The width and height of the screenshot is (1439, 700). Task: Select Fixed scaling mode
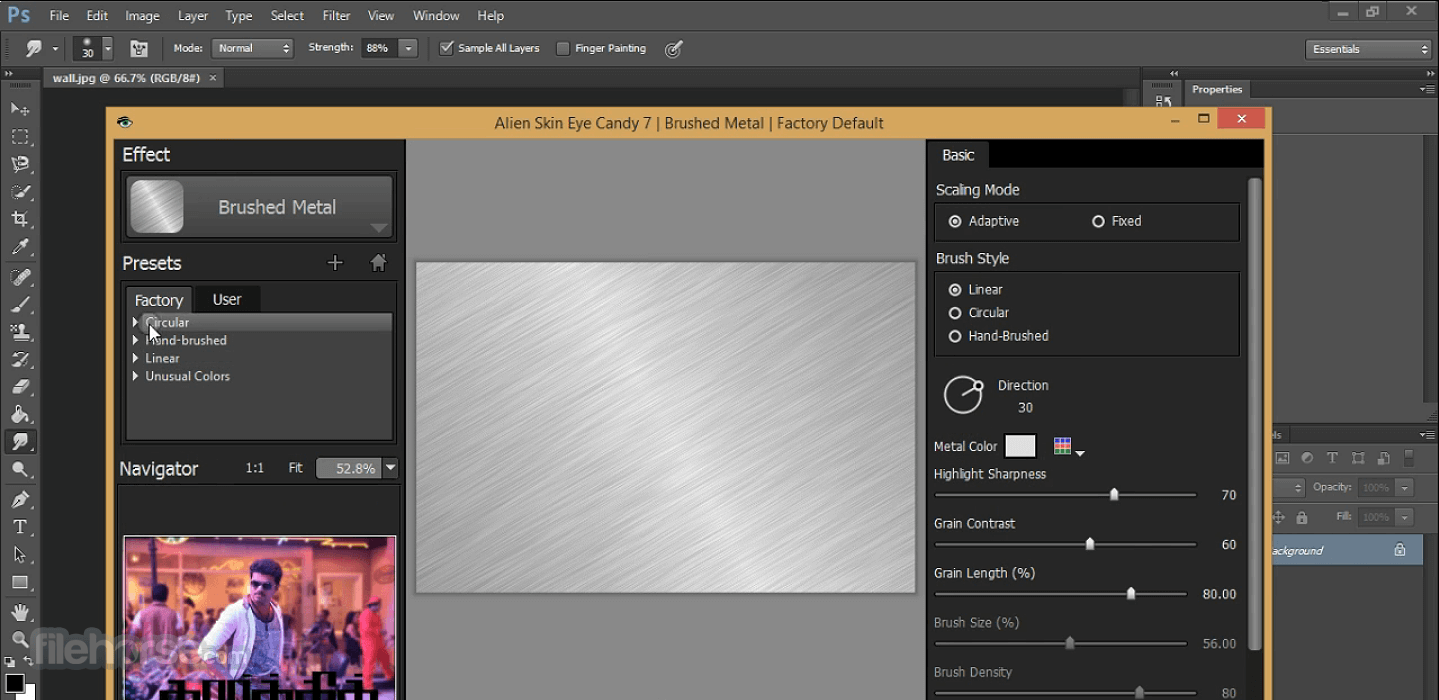pyautogui.click(x=1098, y=221)
